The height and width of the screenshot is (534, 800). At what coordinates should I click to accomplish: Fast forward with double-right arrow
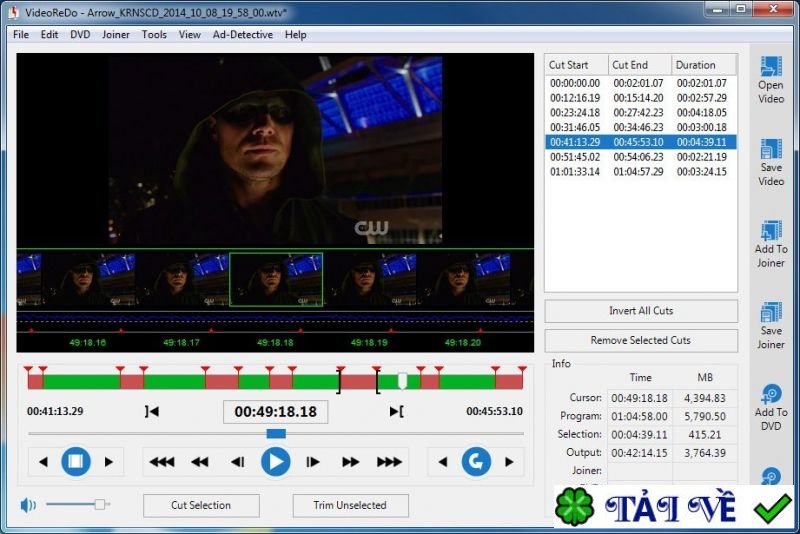coord(351,462)
